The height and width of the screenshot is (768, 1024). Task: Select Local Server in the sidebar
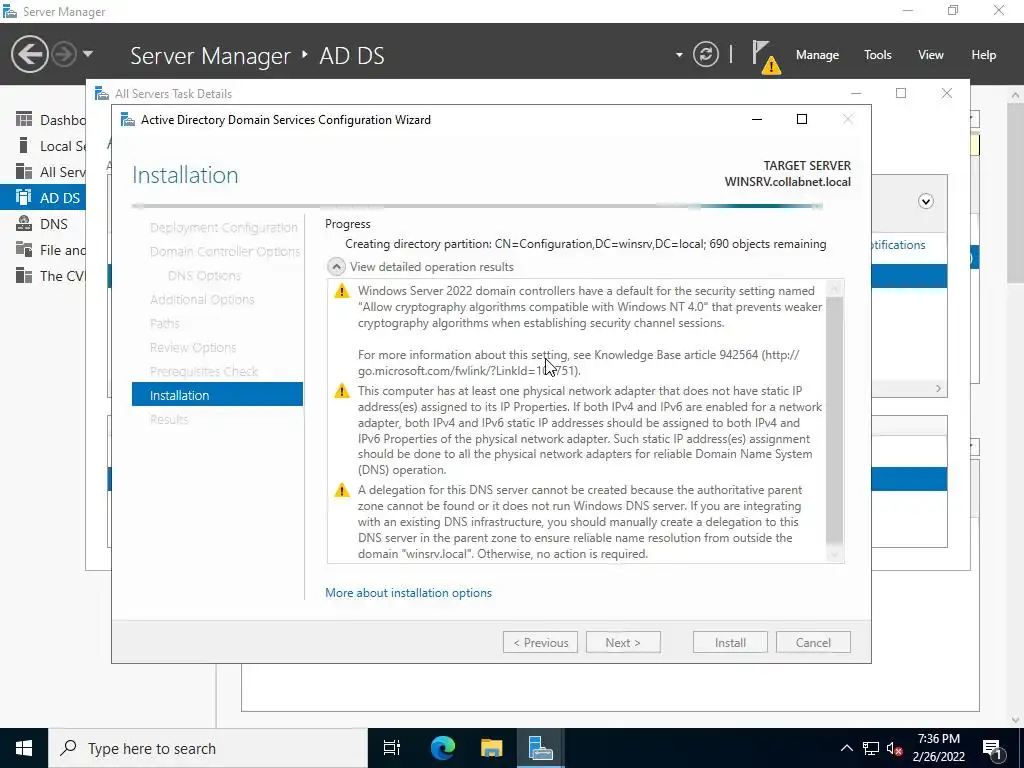43,146
